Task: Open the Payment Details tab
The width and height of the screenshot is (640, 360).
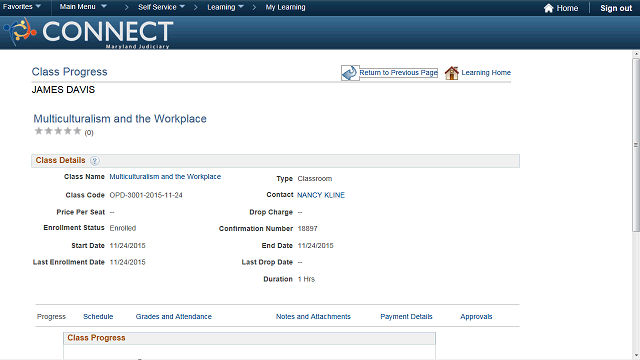Action: pos(406,317)
